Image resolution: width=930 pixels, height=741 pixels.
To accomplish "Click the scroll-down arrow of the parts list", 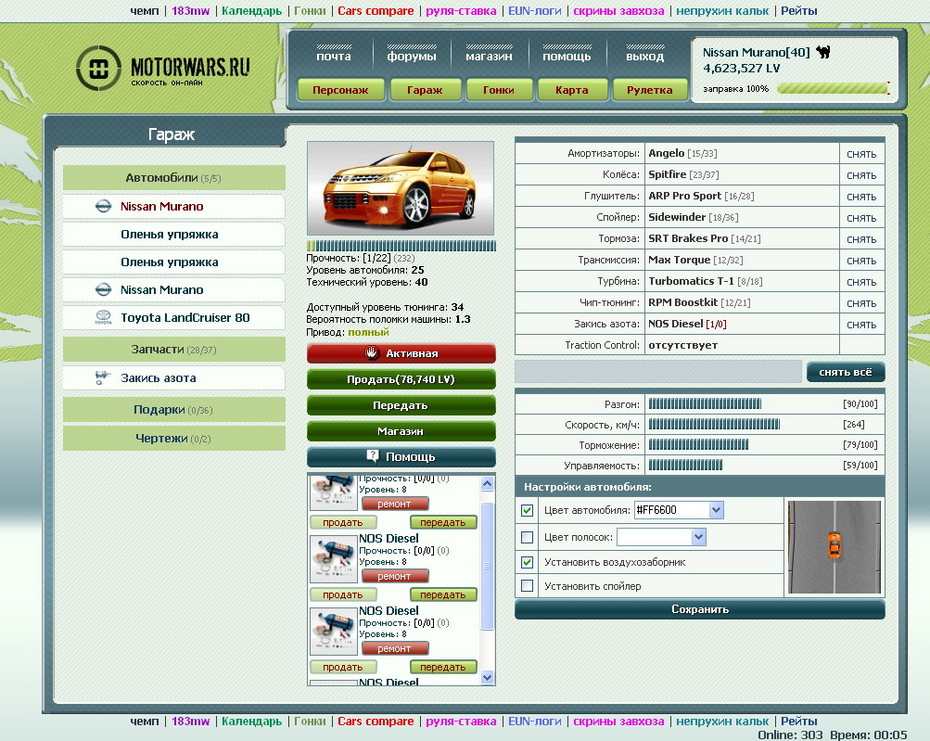I will click(487, 677).
